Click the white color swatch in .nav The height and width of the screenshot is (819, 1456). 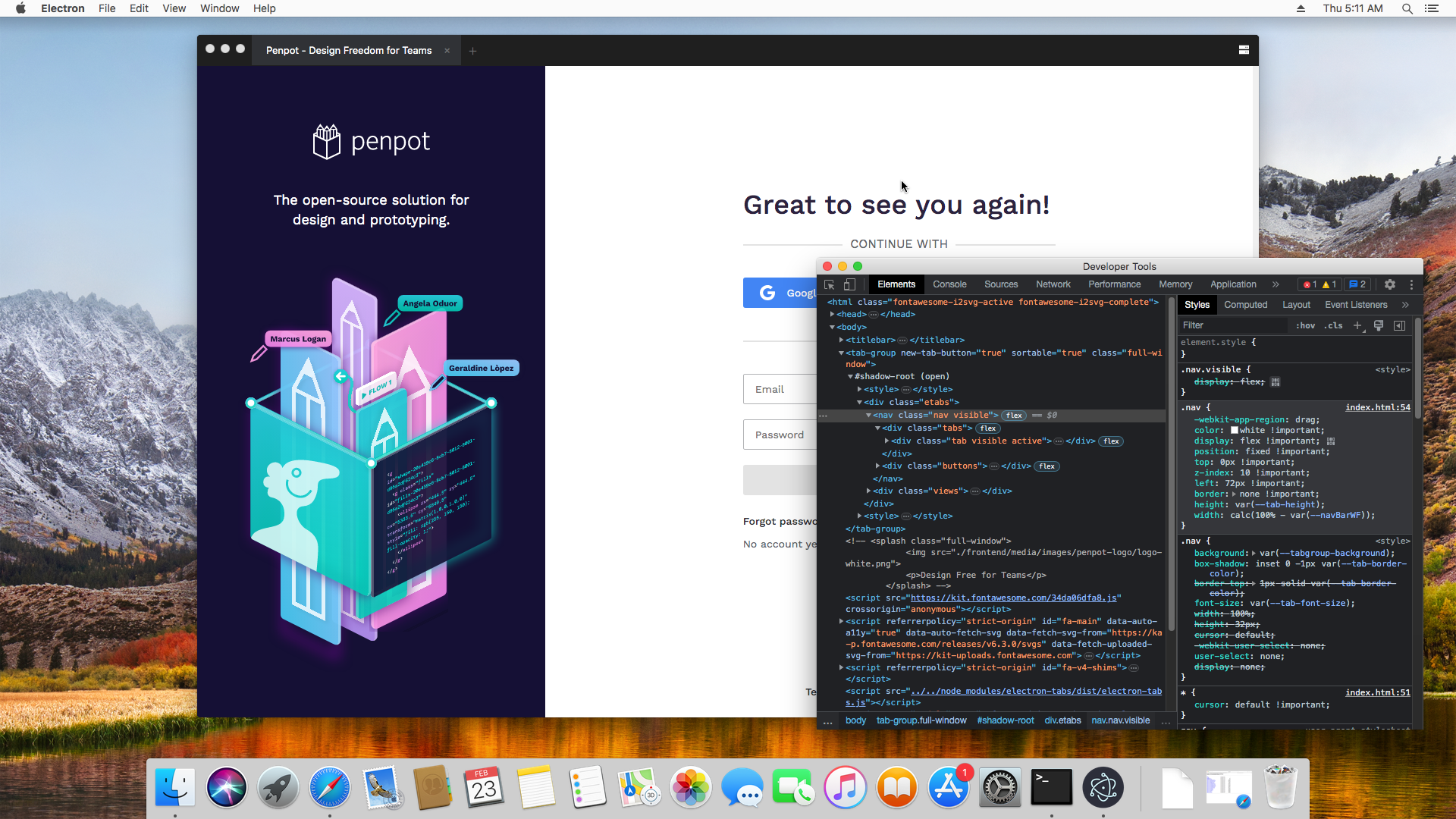coord(1235,431)
